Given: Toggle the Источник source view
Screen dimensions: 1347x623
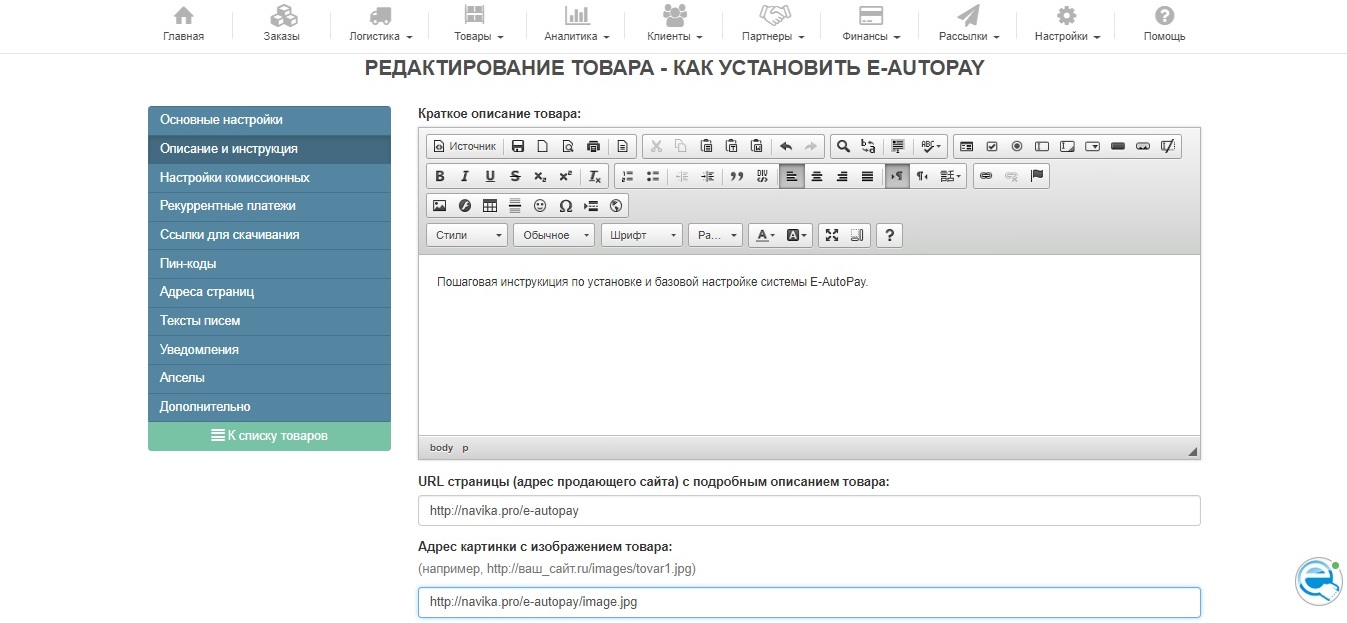Looking at the screenshot, I should point(463,146).
